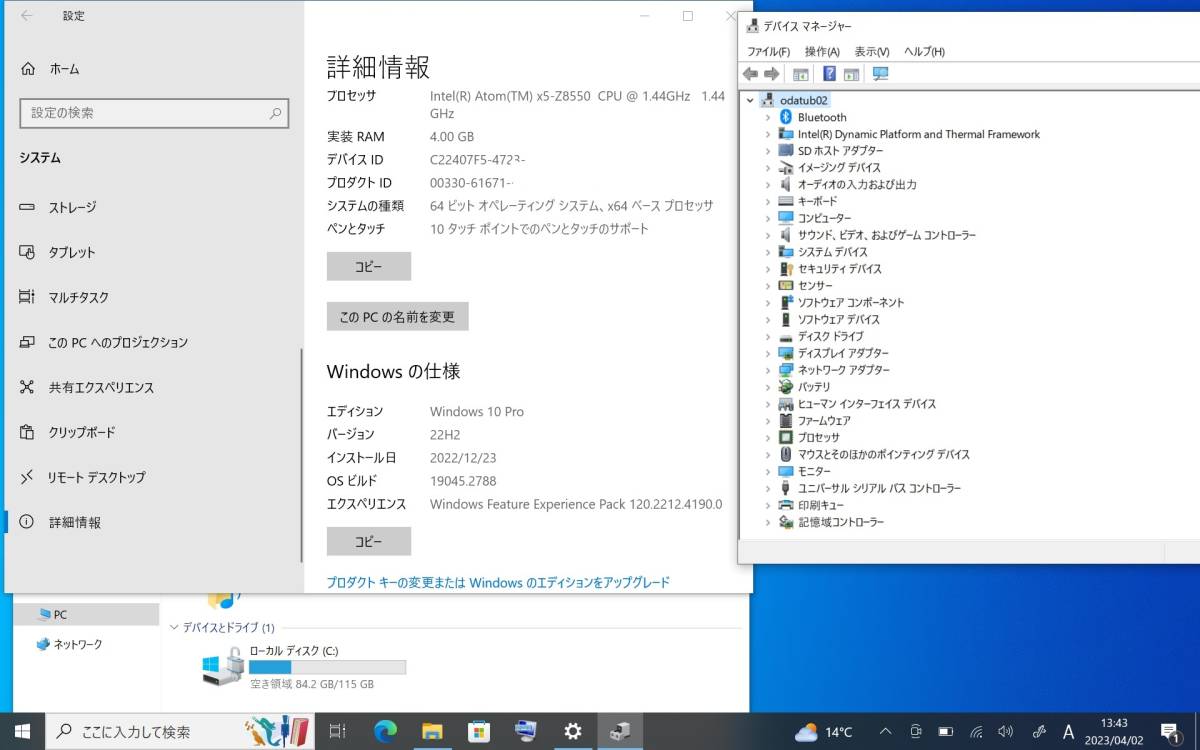The image size is (1200, 750).
Task: Expand the ディスプレイ アダプター node
Action: (768, 353)
